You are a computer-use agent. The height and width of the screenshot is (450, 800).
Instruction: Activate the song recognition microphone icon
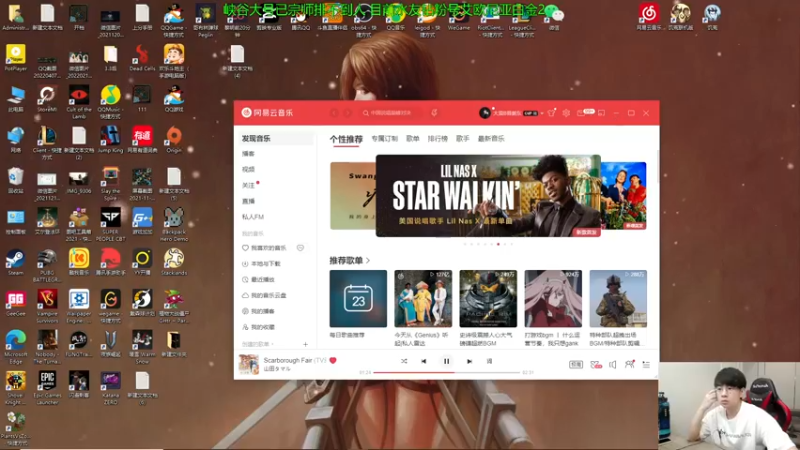tap(434, 113)
